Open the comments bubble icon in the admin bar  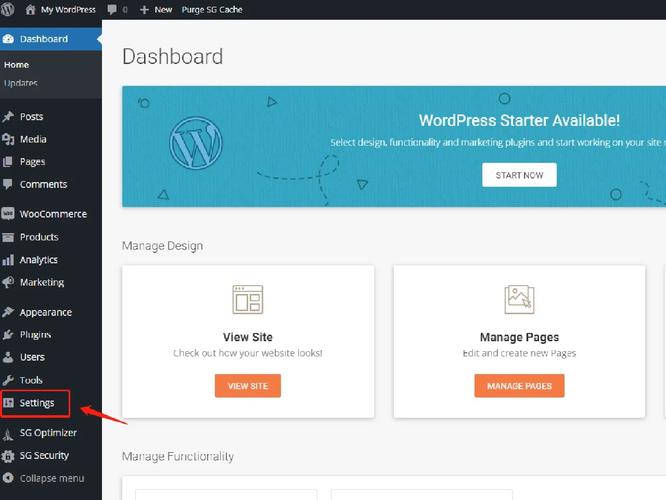[112, 9]
